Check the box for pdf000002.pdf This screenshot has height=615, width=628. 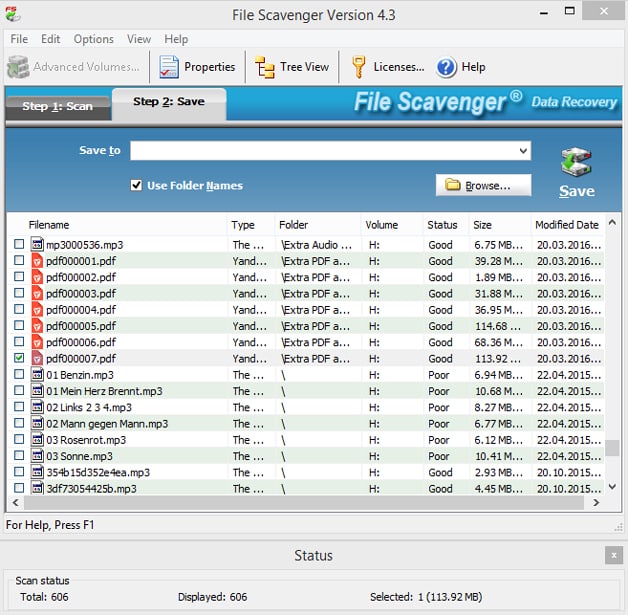pos(19,276)
